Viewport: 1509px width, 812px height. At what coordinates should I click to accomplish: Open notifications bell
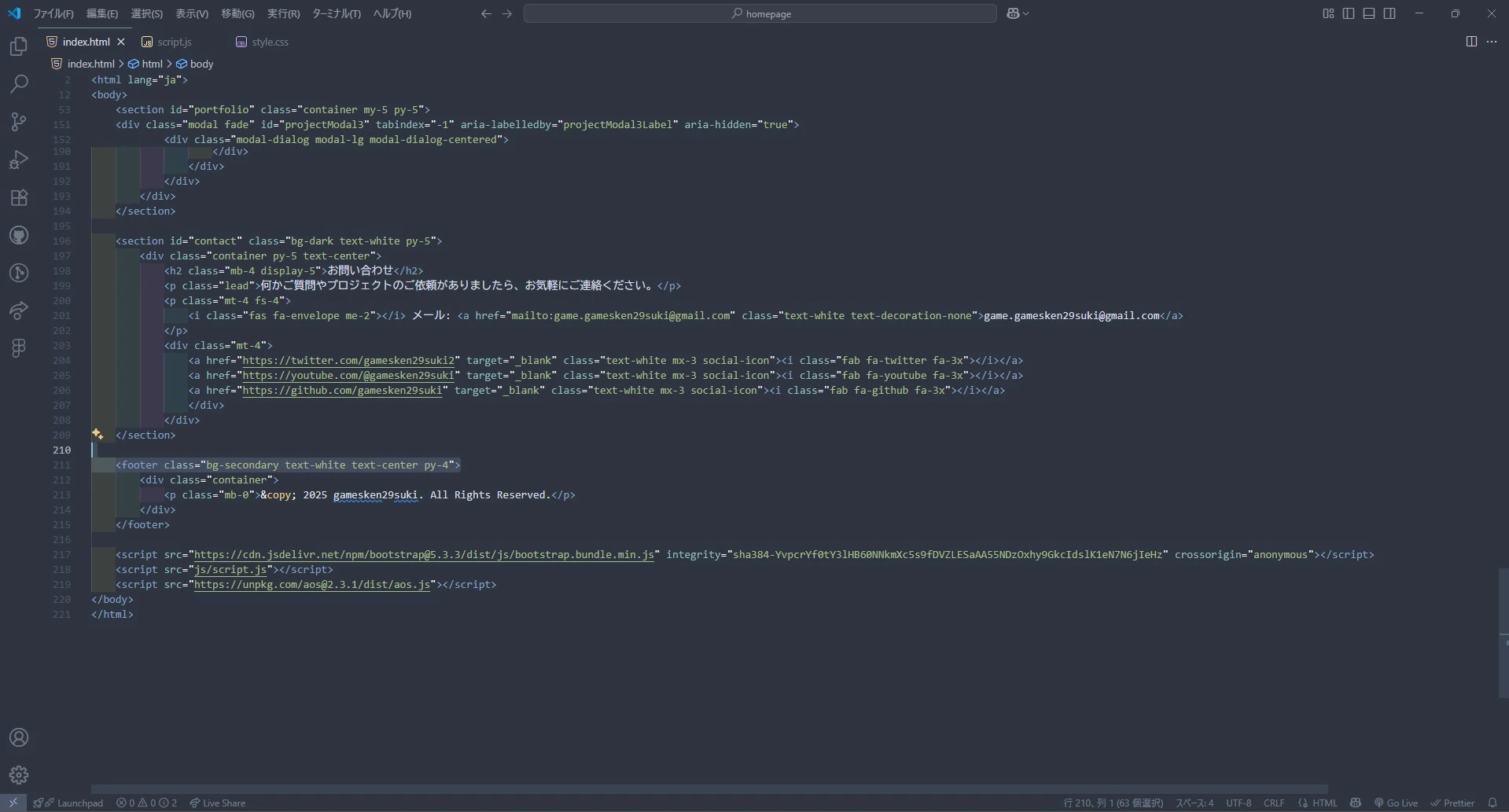click(x=1492, y=803)
